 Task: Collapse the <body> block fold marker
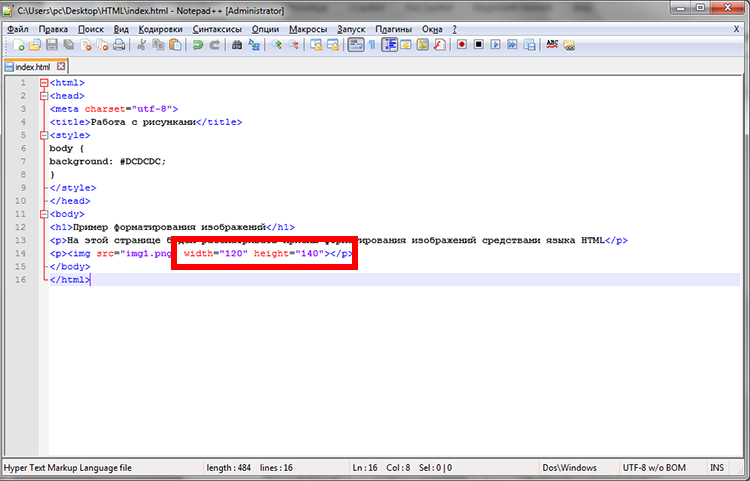point(43,214)
